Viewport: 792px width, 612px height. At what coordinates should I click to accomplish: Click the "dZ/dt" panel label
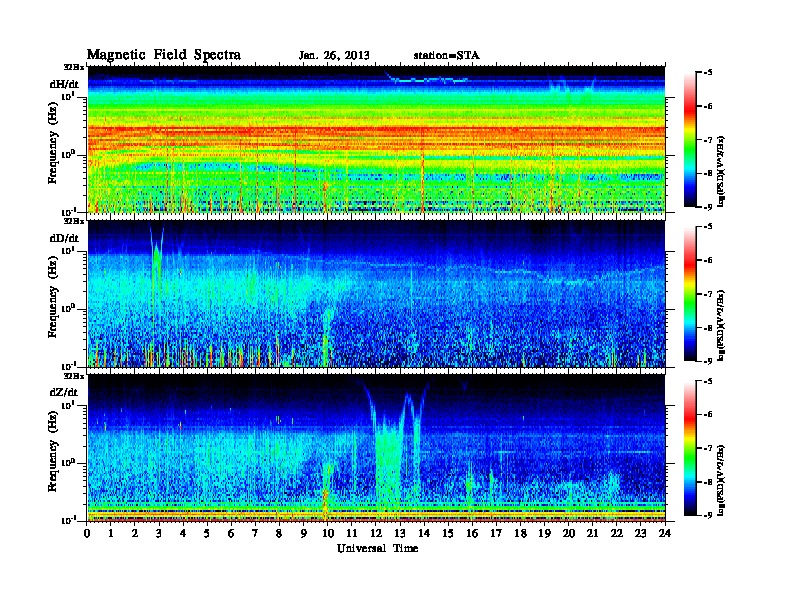pos(64,392)
